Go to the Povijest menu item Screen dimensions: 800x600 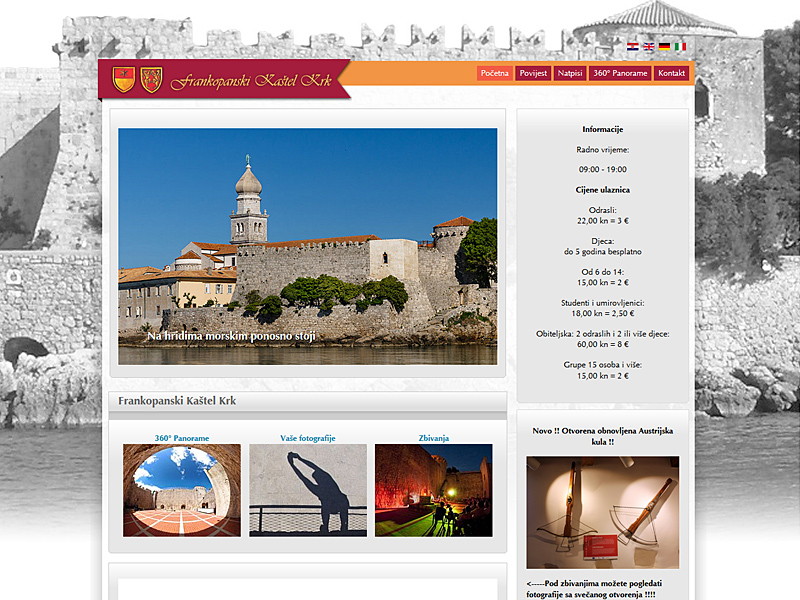point(532,73)
